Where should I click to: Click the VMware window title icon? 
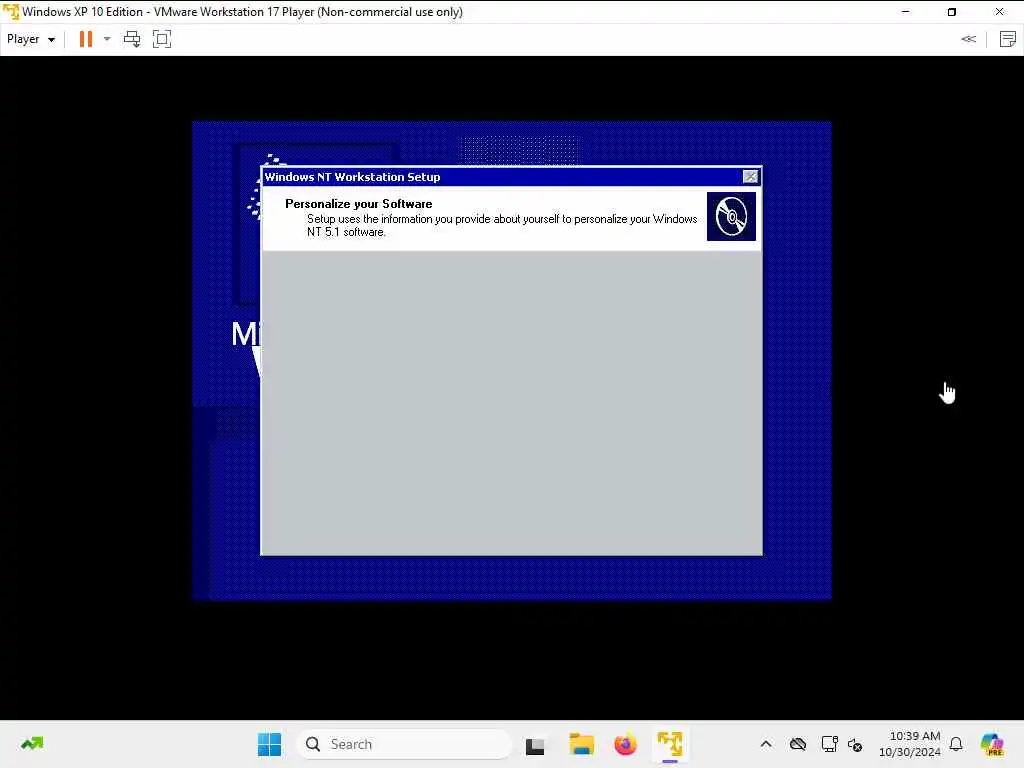point(11,12)
